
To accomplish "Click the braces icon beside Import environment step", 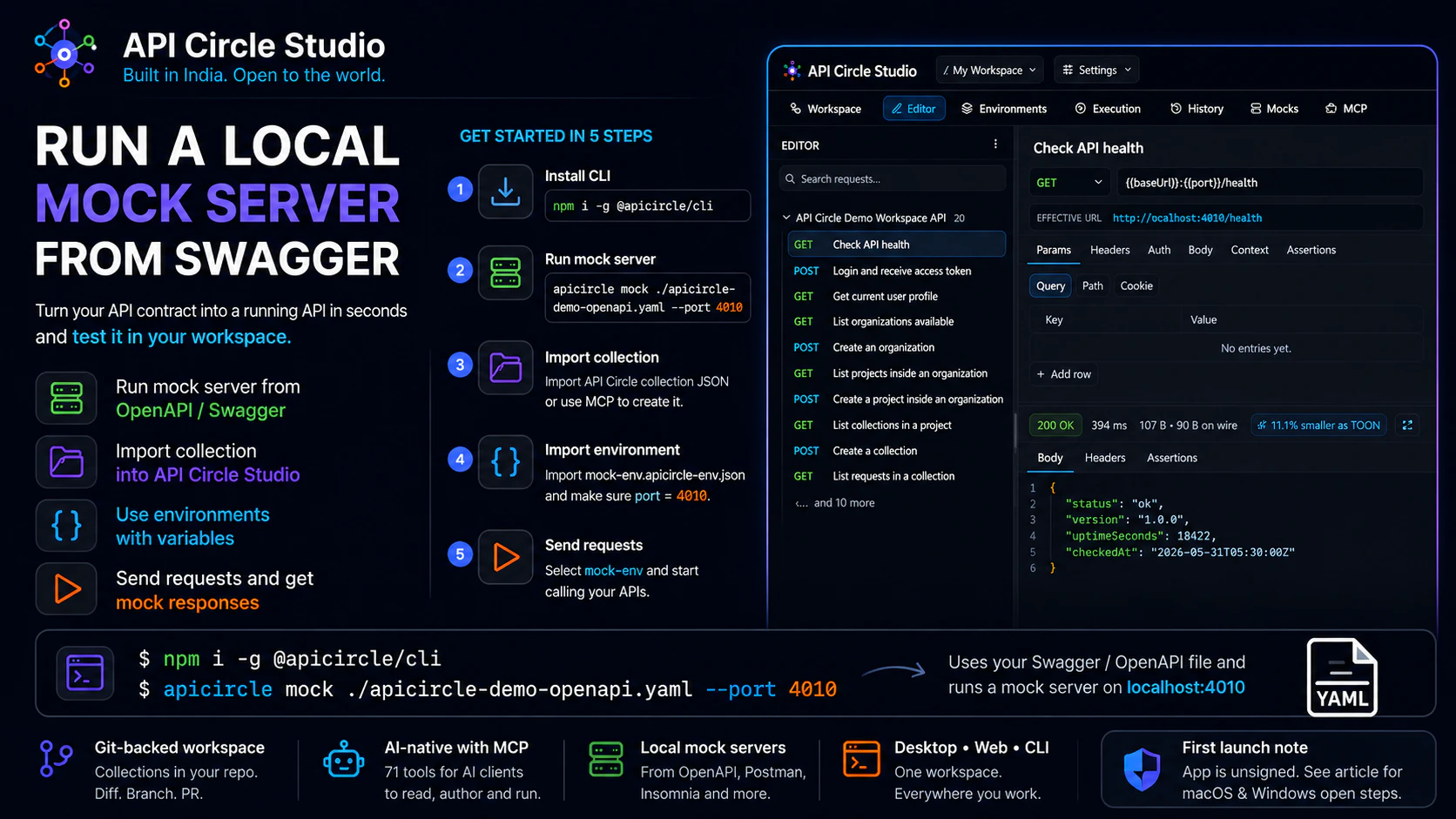I will pyautogui.click(x=505, y=461).
